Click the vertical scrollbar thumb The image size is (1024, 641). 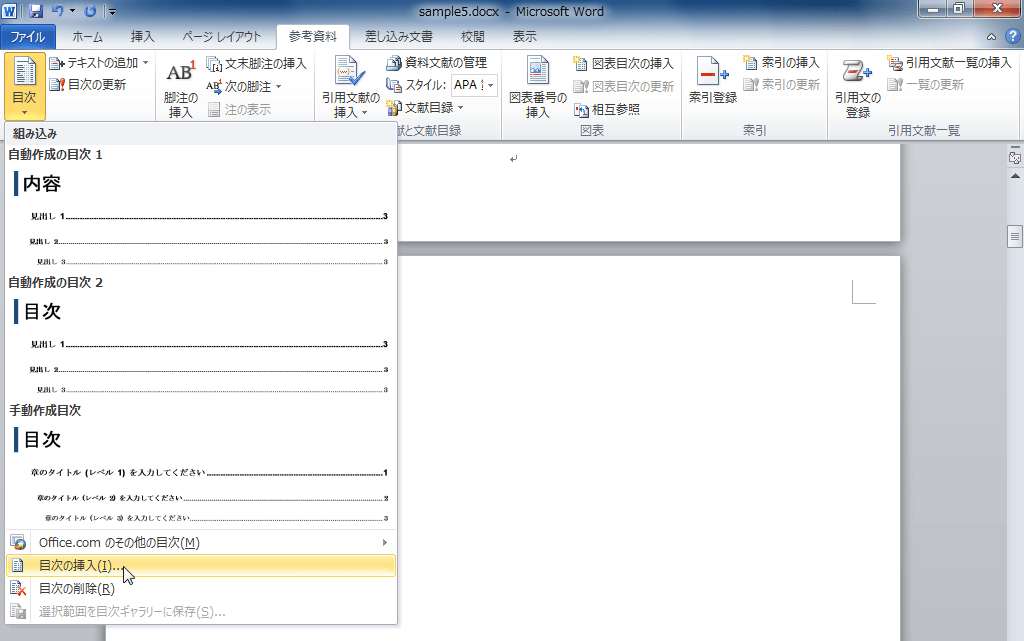point(1015,236)
